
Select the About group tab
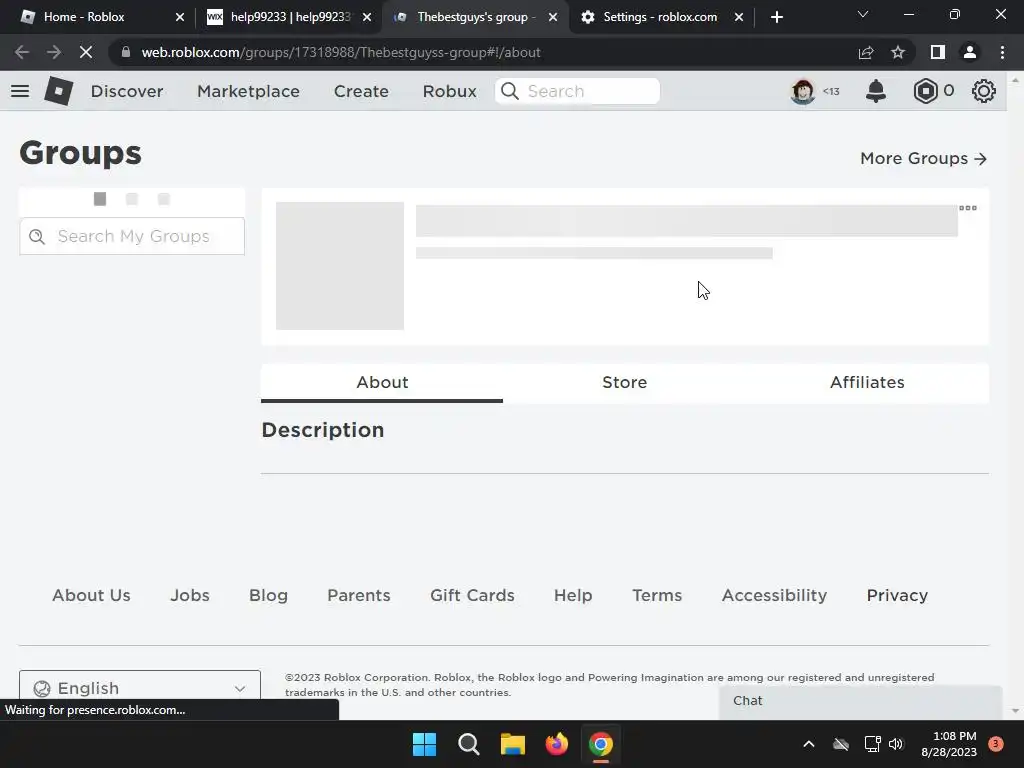[x=382, y=383]
